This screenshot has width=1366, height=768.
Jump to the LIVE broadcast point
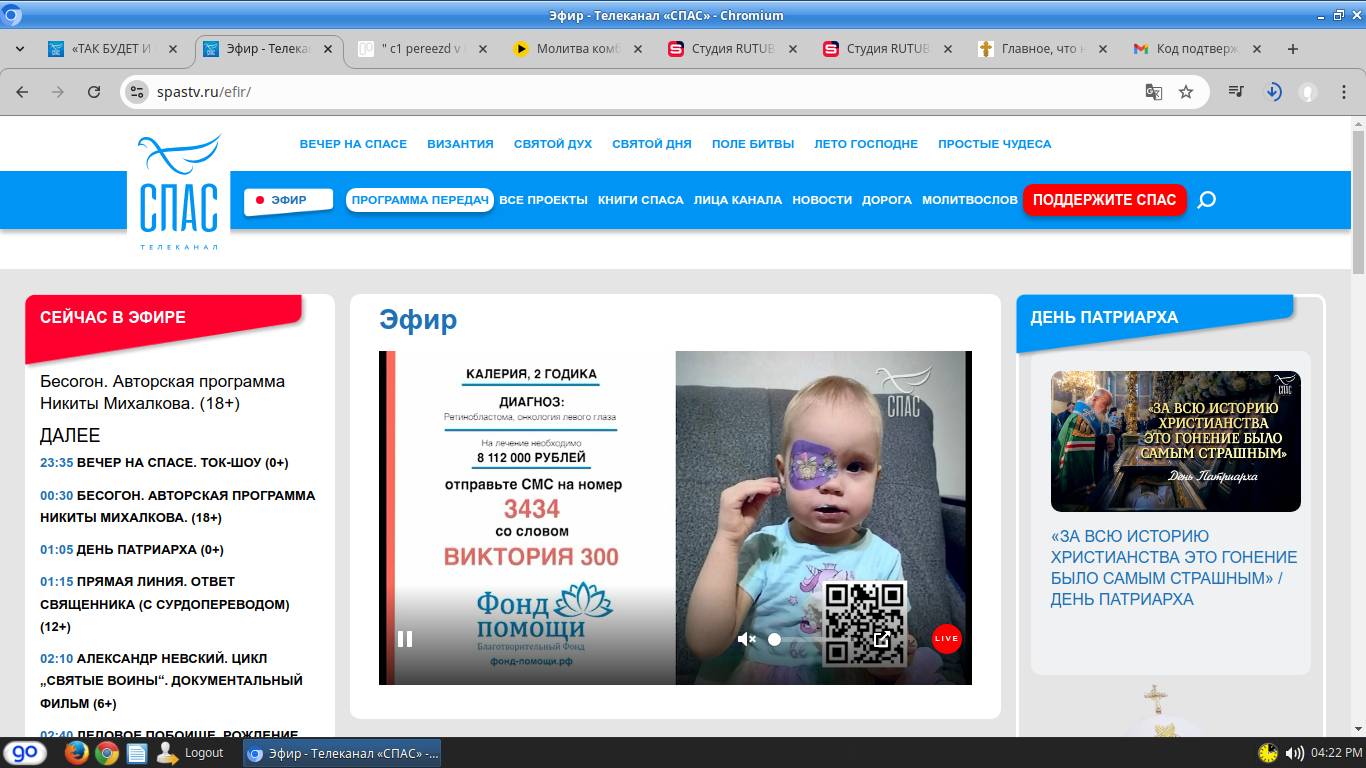[x=946, y=638]
